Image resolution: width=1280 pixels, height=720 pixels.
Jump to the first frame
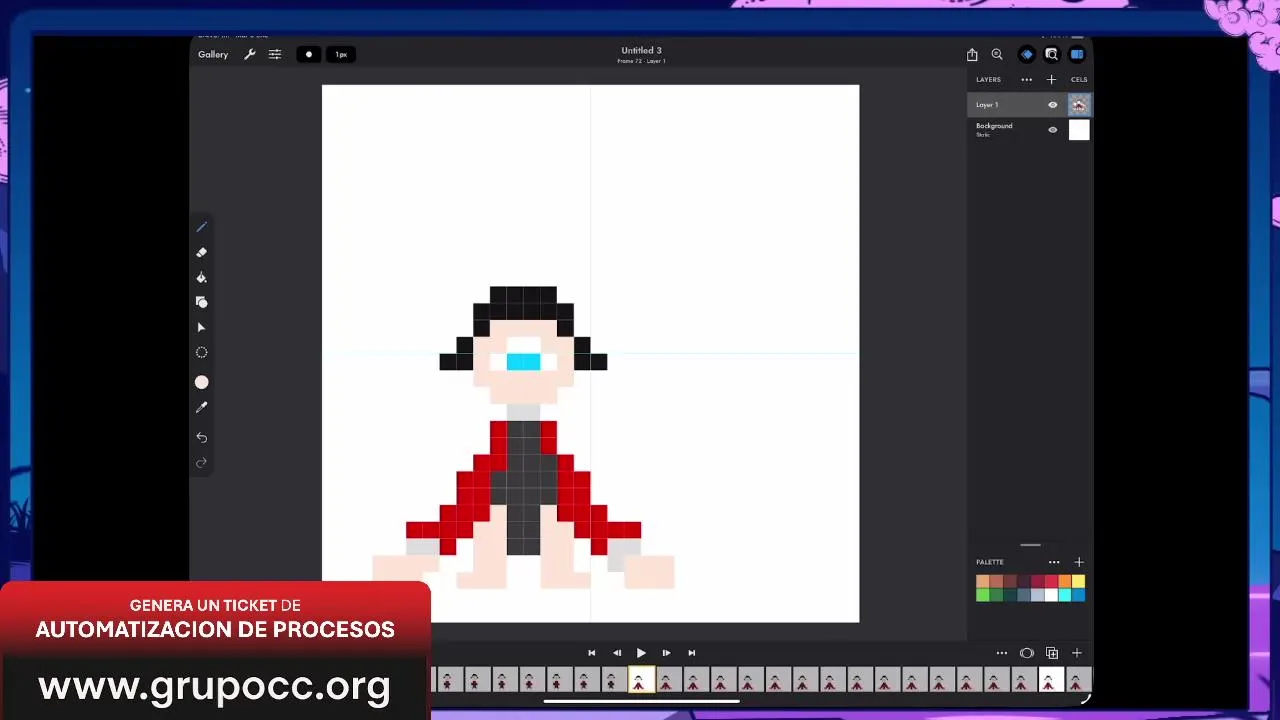coord(591,653)
